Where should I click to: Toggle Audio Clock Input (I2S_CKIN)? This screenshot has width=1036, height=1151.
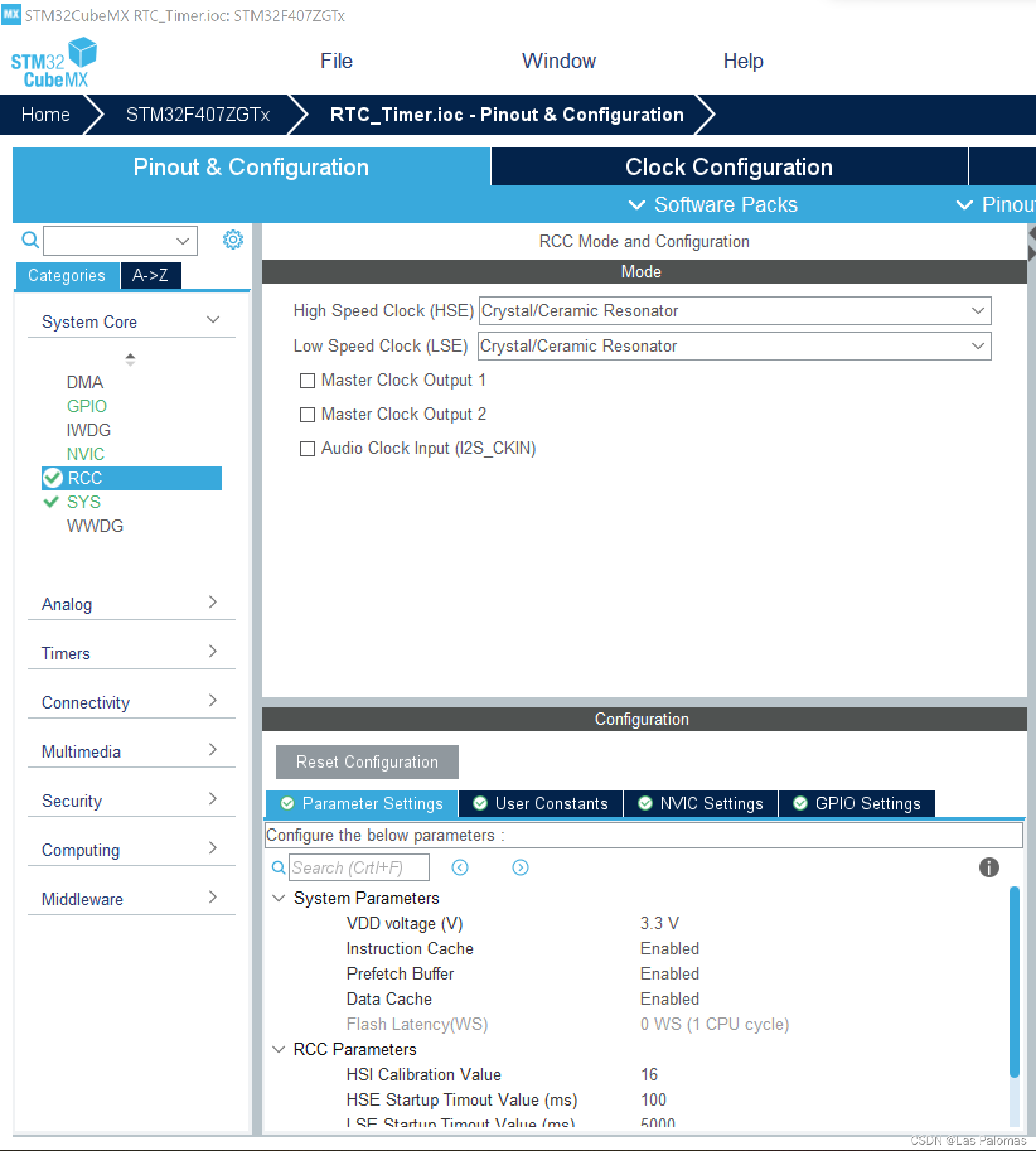tap(307, 449)
